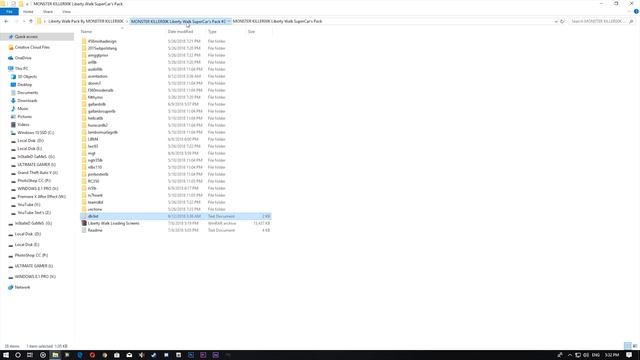Screen dimensions: 640x360
Task: Open the volume control in system tray
Action: 586,355
